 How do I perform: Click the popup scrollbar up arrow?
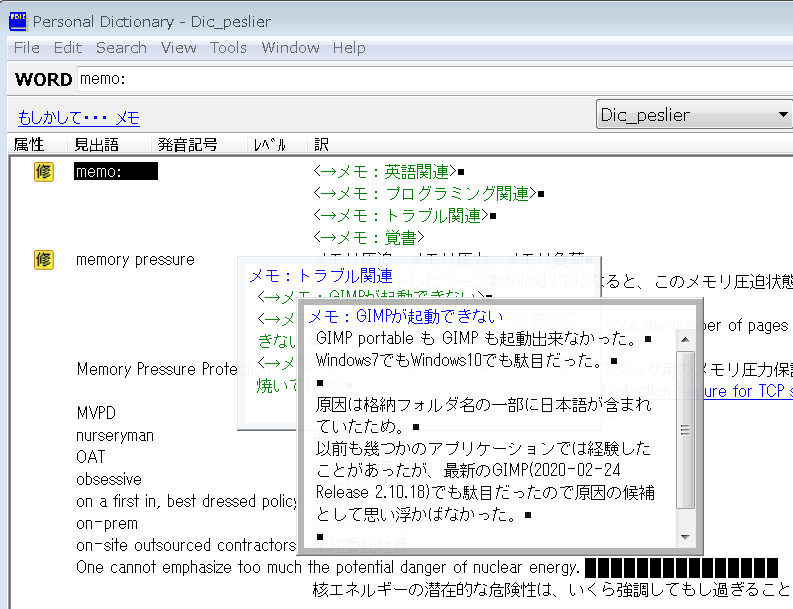tap(685, 339)
